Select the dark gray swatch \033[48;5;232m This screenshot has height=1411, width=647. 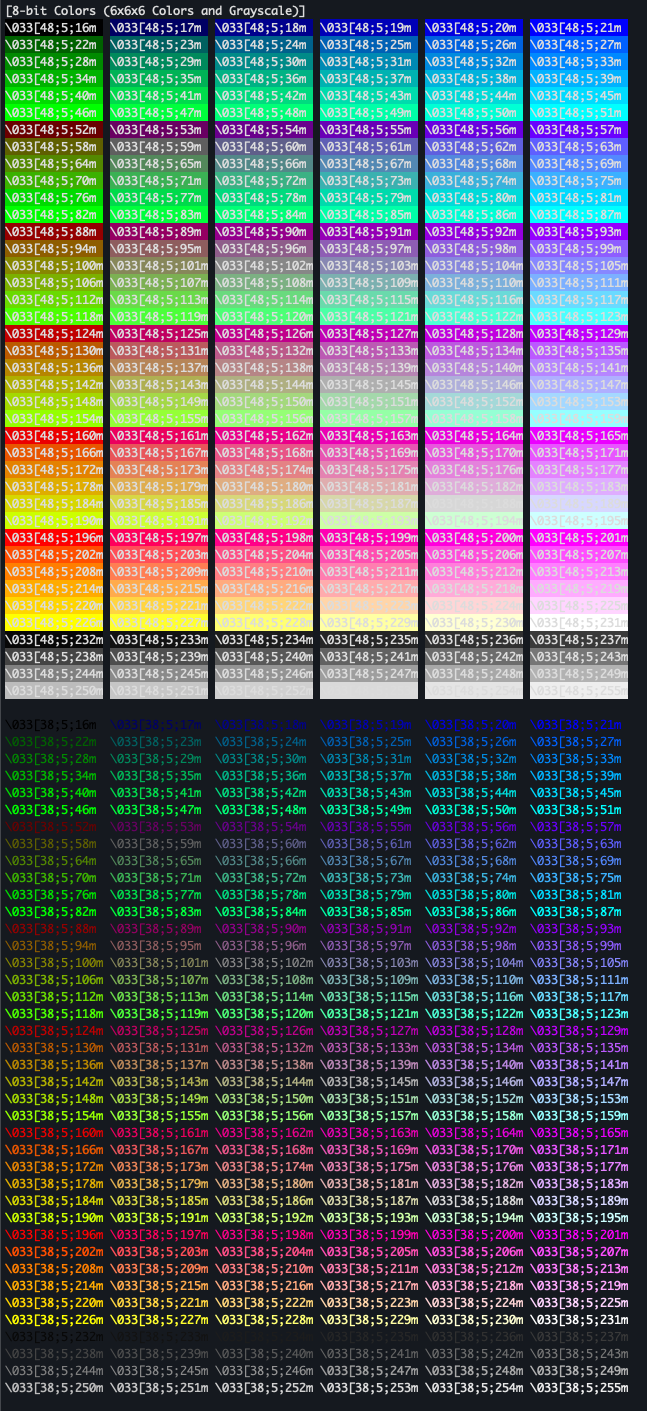(x=54, y=640)
